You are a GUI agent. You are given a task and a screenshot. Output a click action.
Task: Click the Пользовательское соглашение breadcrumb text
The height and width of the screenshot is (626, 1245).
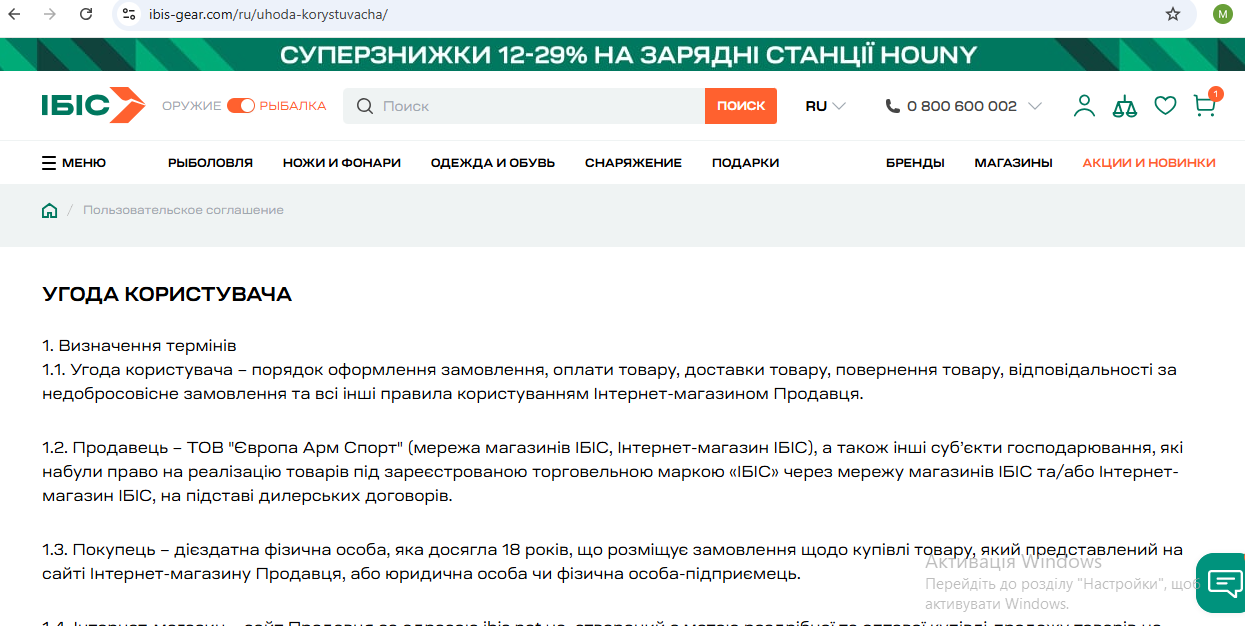[x=183, y=210]
